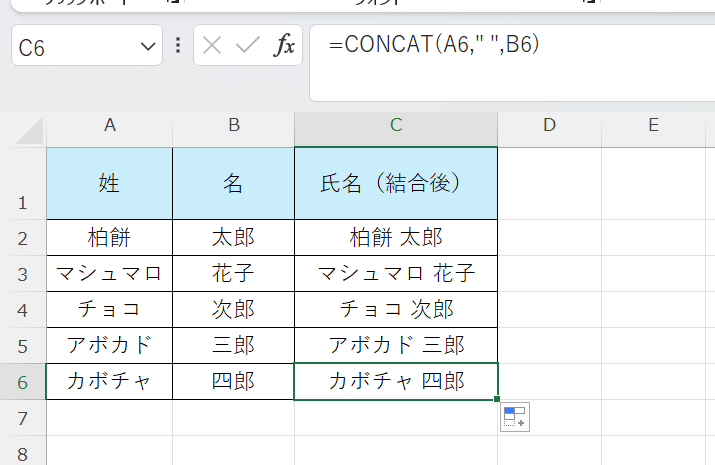Viewport: 715px width, 465px height.
Task: Click the name box resize dots handle
Action: click(178, 46)
